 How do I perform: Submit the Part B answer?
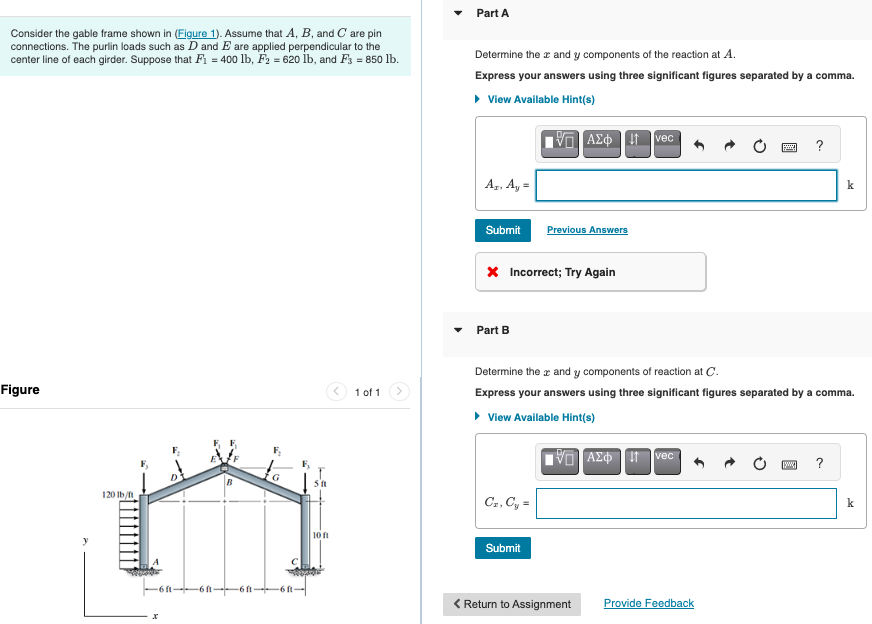pyautogui.click(x=502, y=548)
